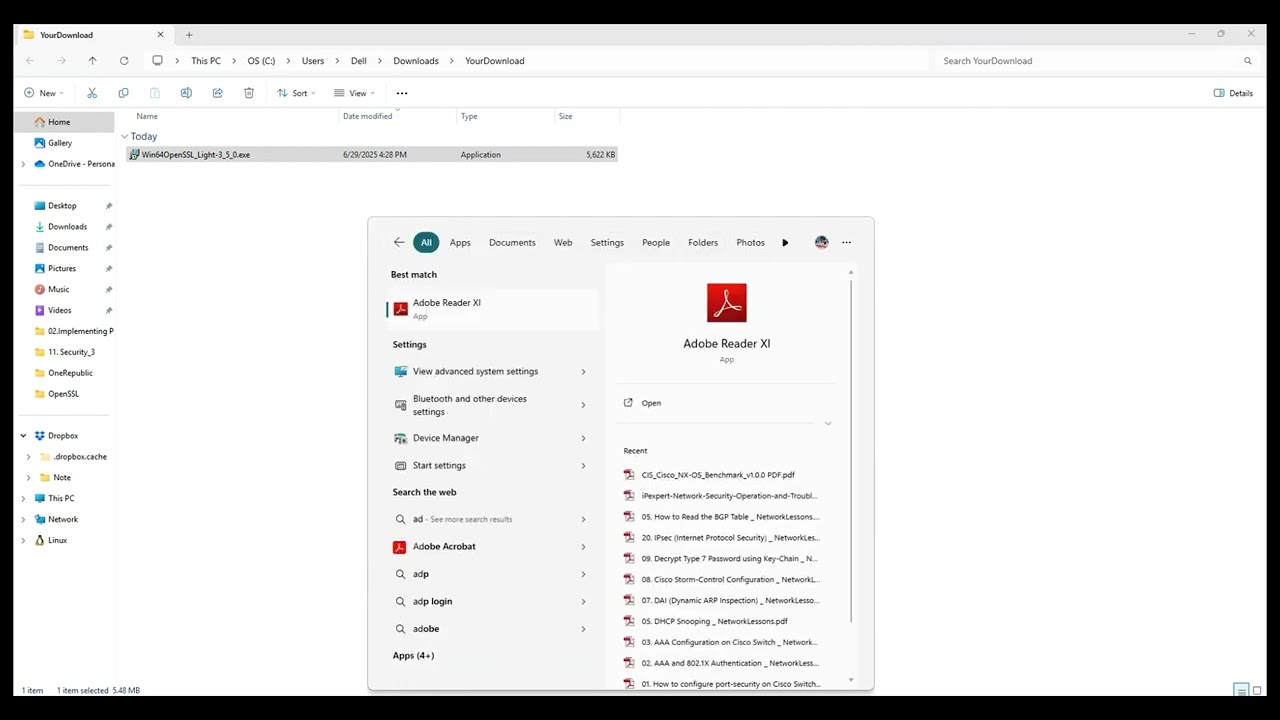Toggle the Details pane button
The image size is (1280, 720).
tap(1233, 93)
